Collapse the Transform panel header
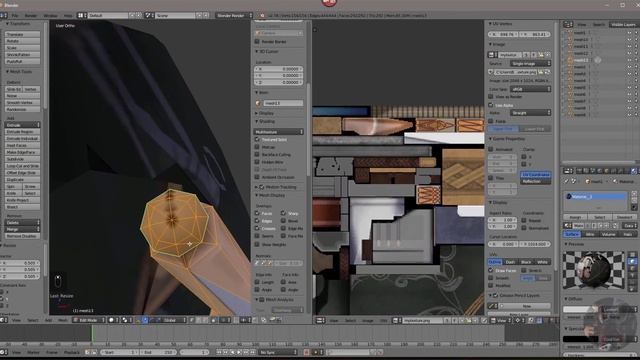 (18, 24)
